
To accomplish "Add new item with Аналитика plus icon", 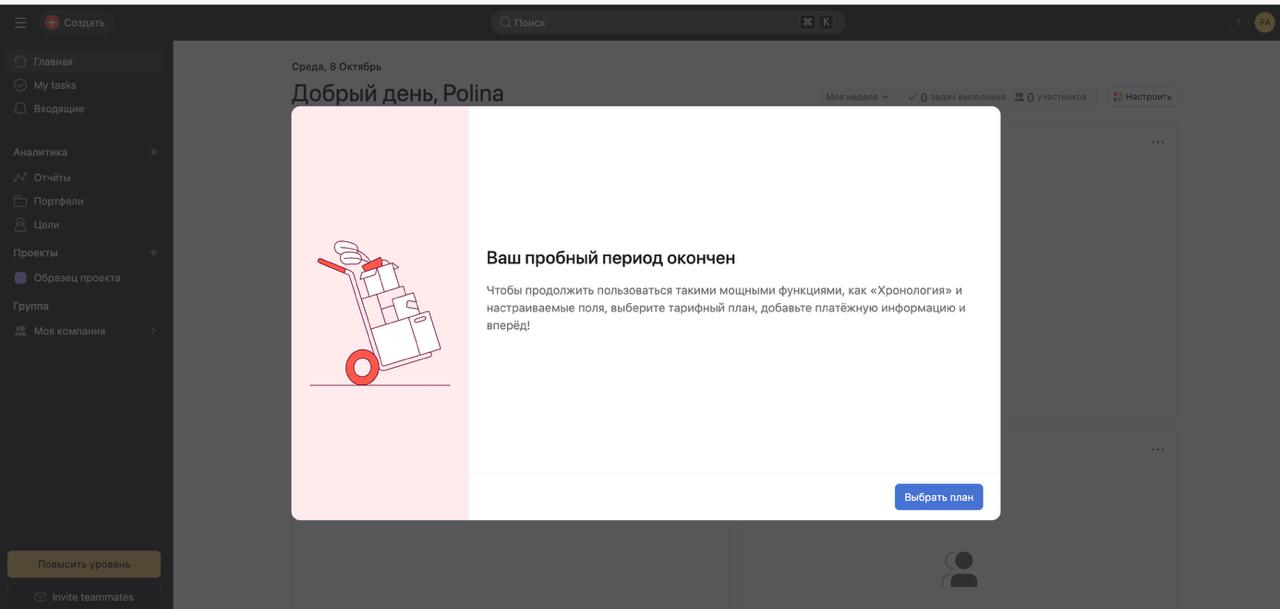I will pos(153,152).
